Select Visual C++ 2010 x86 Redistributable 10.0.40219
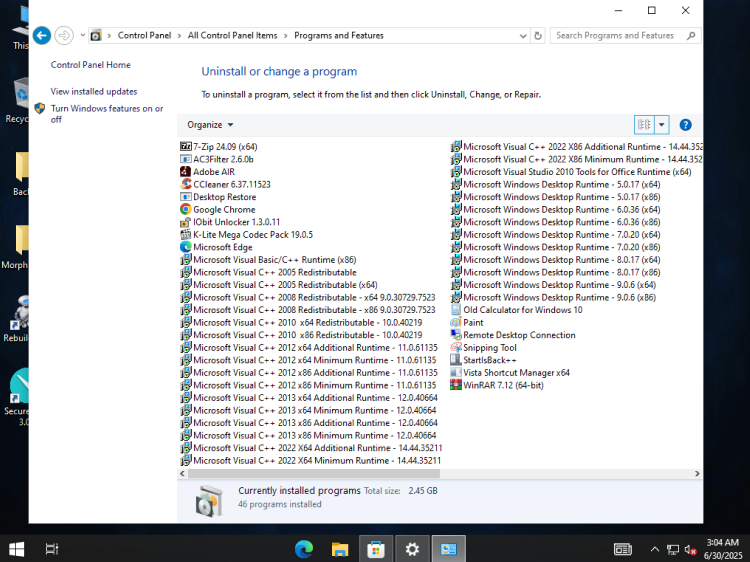Screen dimensions: 750x562 coord(302,335)
